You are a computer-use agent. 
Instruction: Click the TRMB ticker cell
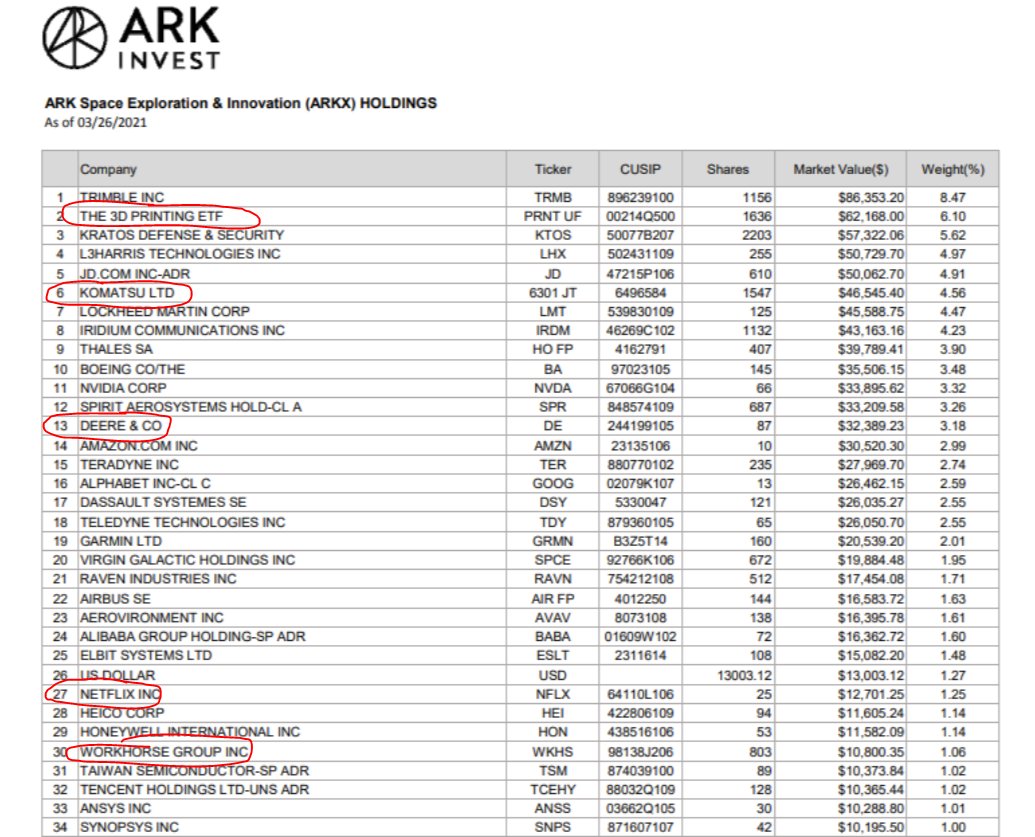(x=552, y=197)
